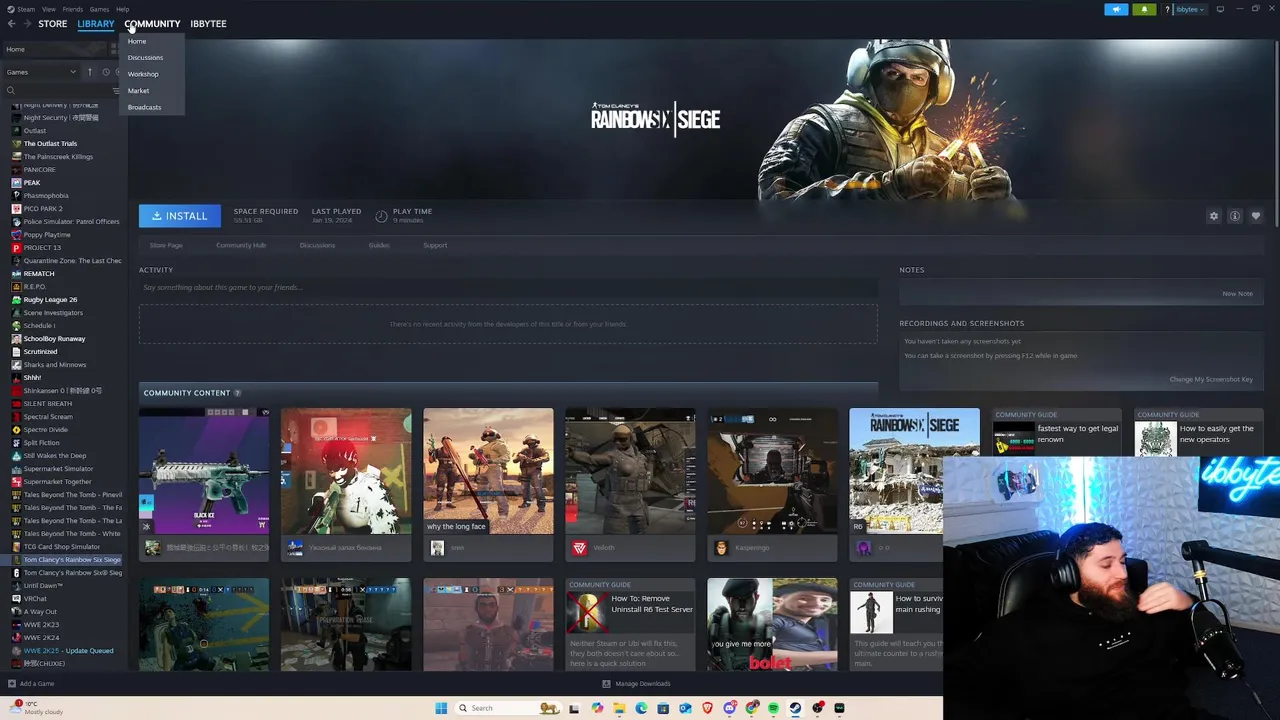Select The Outlast Trials in library list
This screenshot has height=720, width=1280.
pos(50,144)
